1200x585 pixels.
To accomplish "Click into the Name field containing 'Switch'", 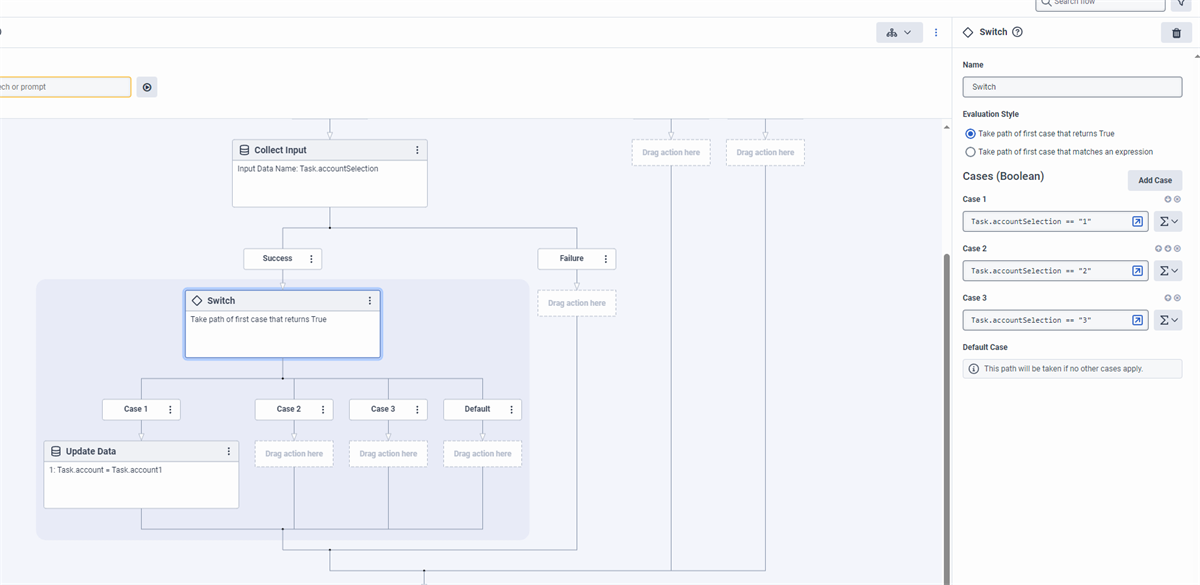I will coord(1072,87).
